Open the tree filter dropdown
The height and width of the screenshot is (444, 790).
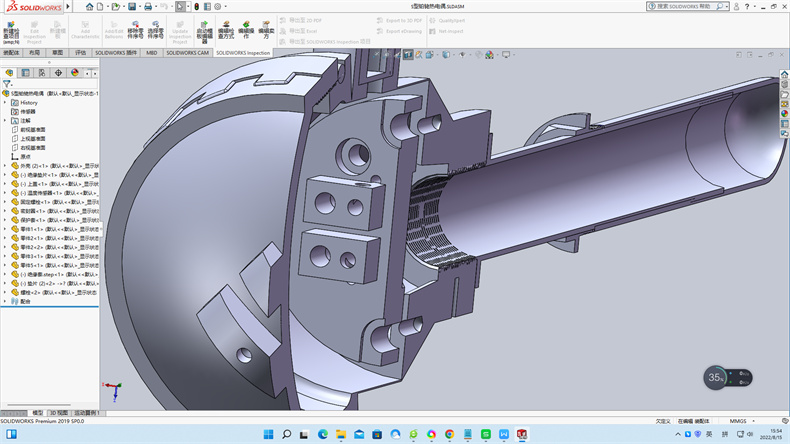9,85
